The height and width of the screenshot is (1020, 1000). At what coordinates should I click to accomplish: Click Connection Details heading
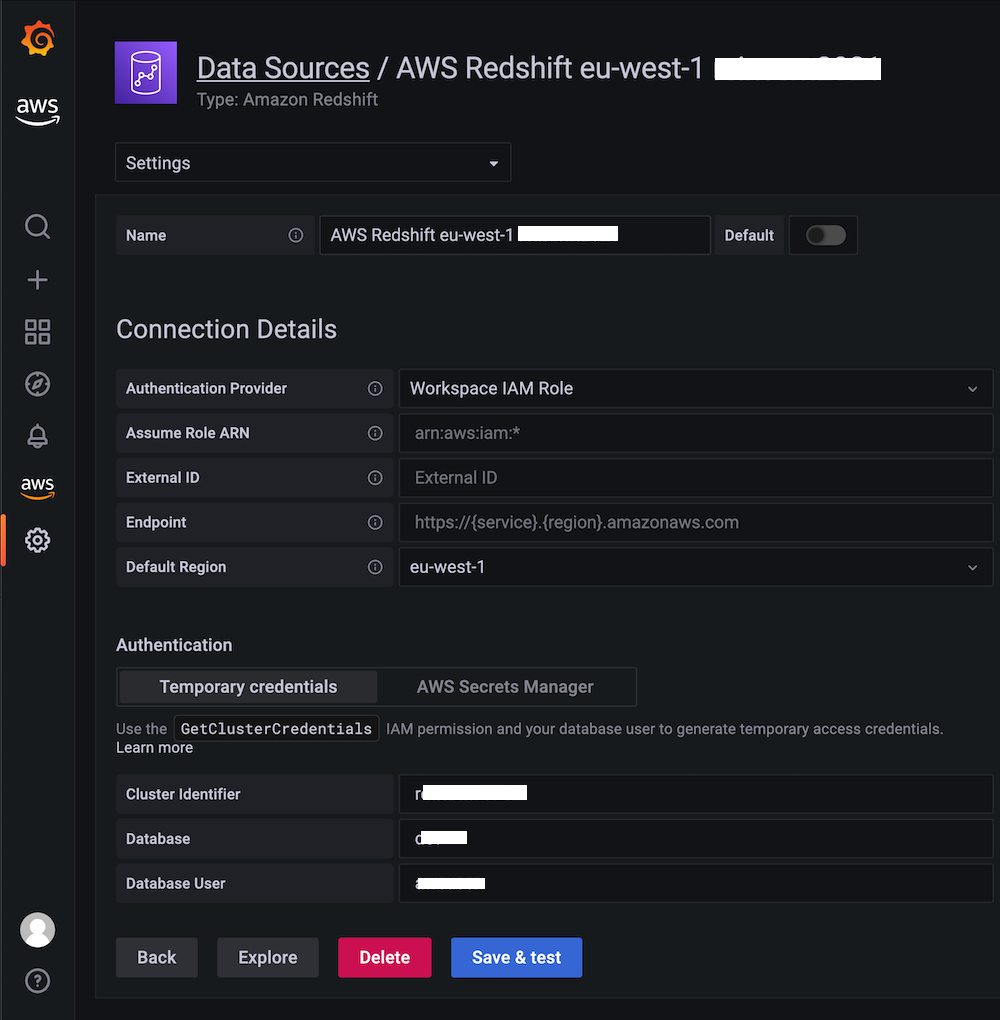(226, 329)
